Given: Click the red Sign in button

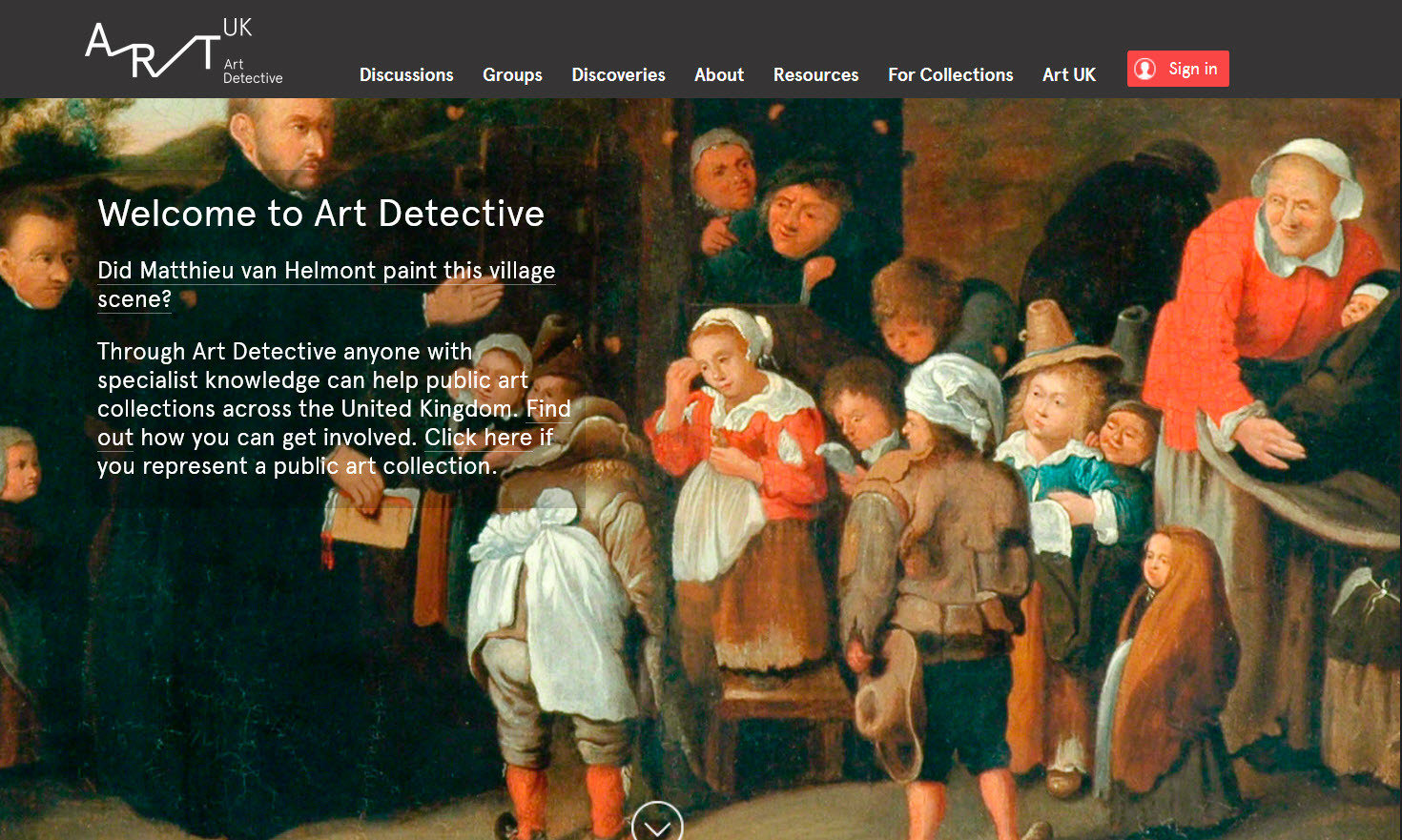Looking at the screenshot, I should click(x=1178, y=69).
